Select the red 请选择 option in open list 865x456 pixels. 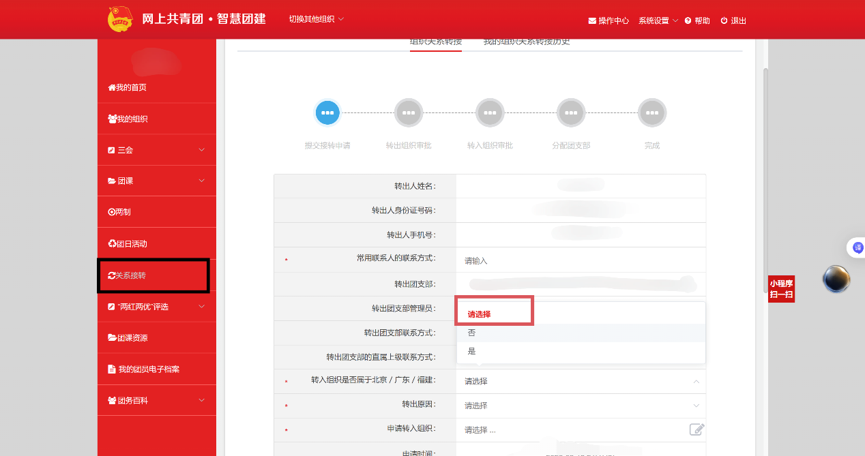(x=479, y=314)
